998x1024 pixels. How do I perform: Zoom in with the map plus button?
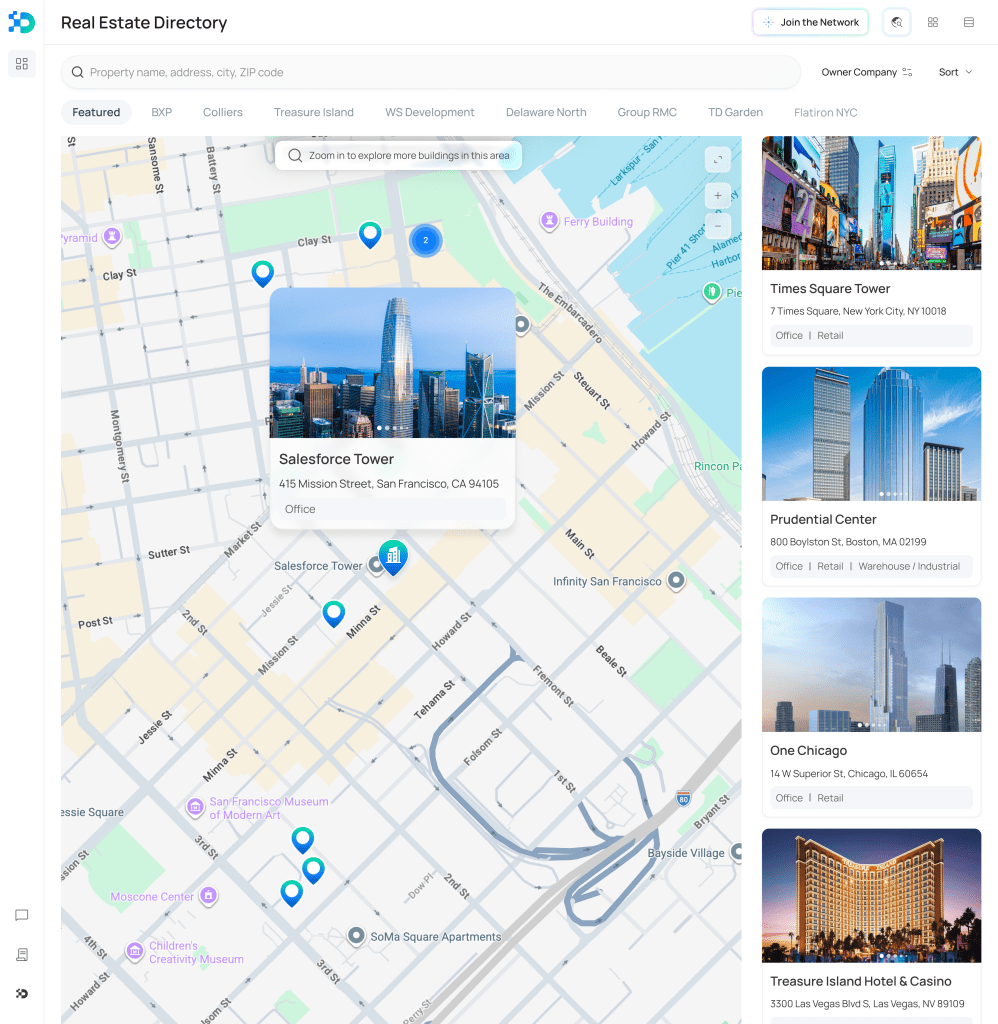[717, 195]
